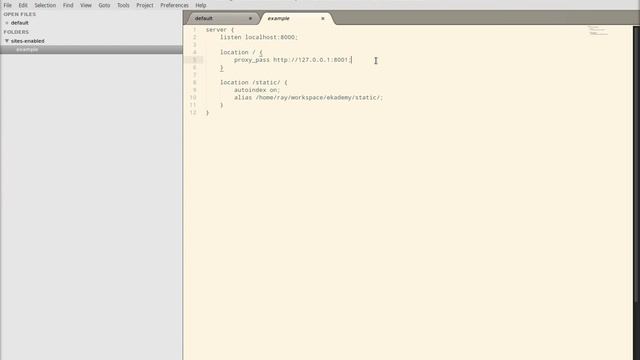This screenshot has width=640, height=360.
Task: Click line number 12 in gutter
Action: point(193,113)
